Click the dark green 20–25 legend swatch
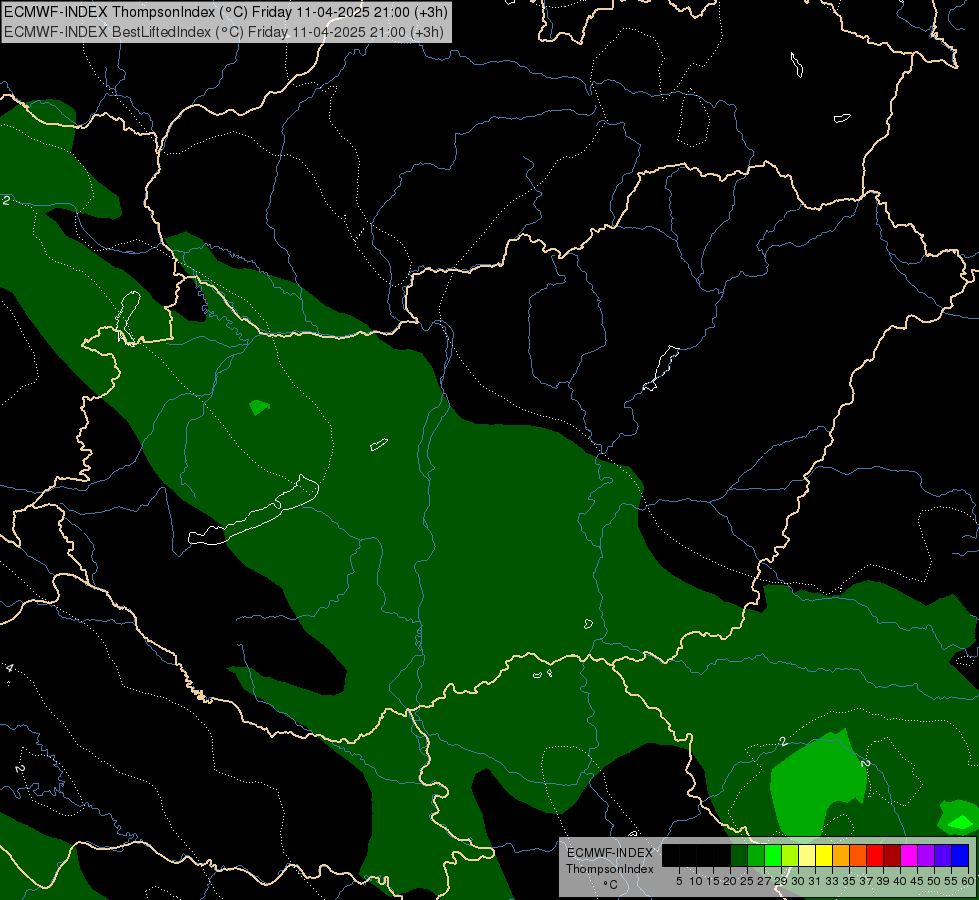 point(739,855)
